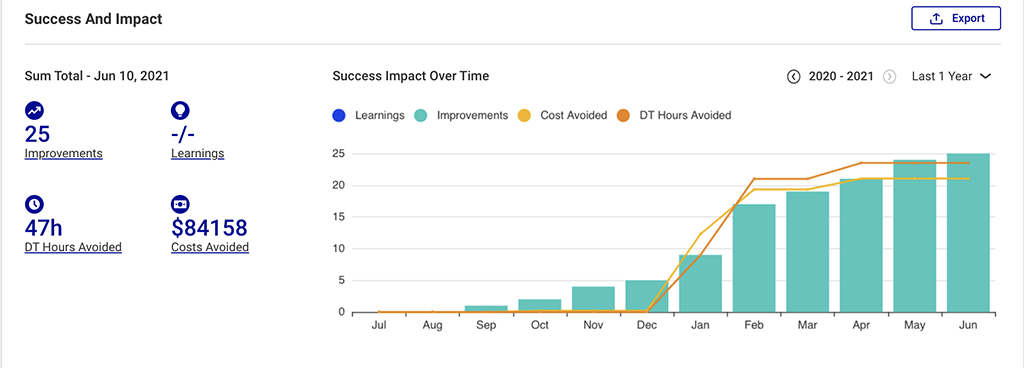The width and height of the screenshot is (1024, 368).
Task: Select the small Sep bar in chart
Action: [x=486, y=309]
